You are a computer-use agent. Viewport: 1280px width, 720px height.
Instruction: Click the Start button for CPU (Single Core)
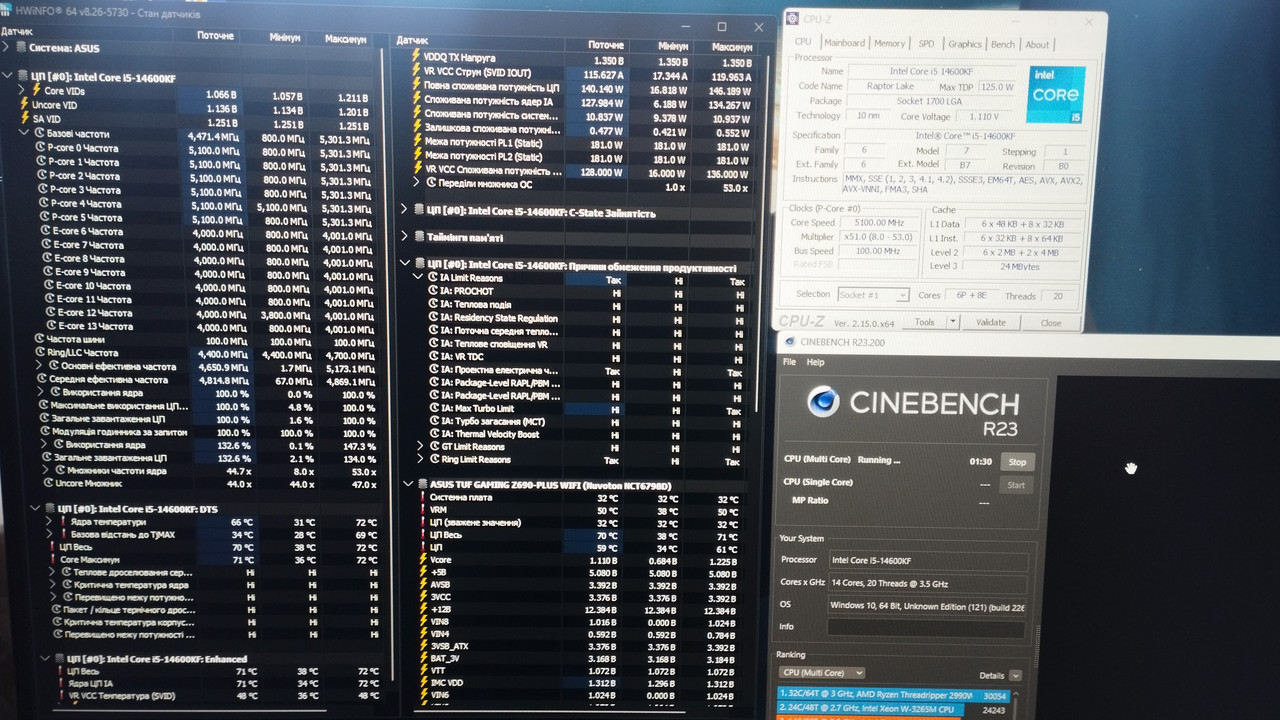click(1016, 485)
